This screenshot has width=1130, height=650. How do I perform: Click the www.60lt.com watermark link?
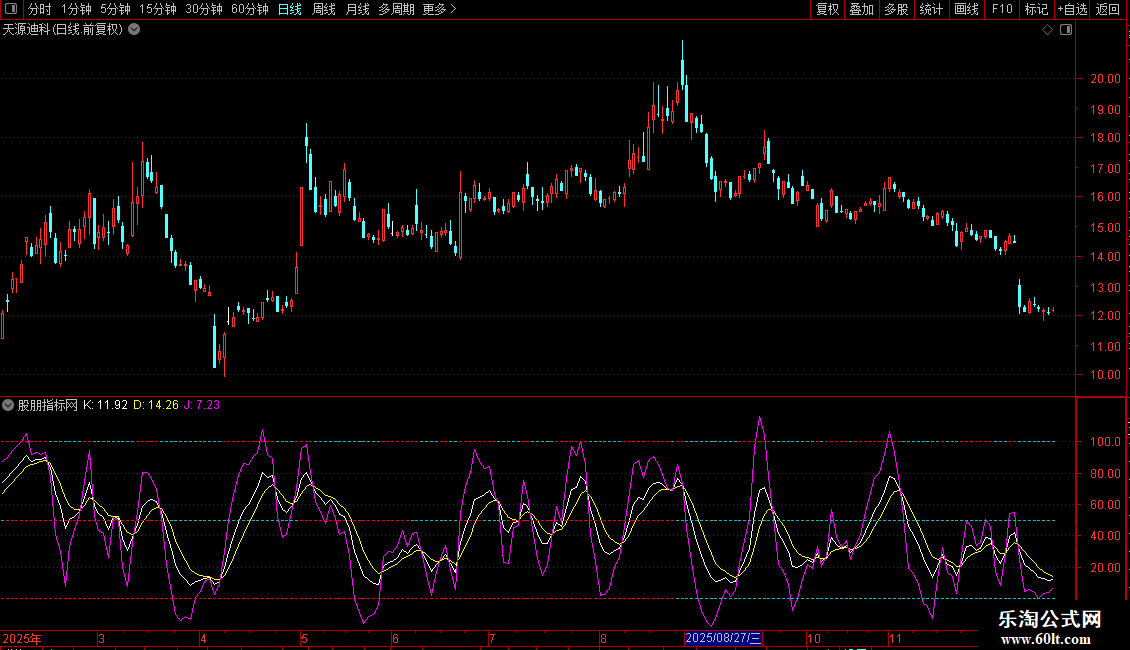coord(1050,638)
